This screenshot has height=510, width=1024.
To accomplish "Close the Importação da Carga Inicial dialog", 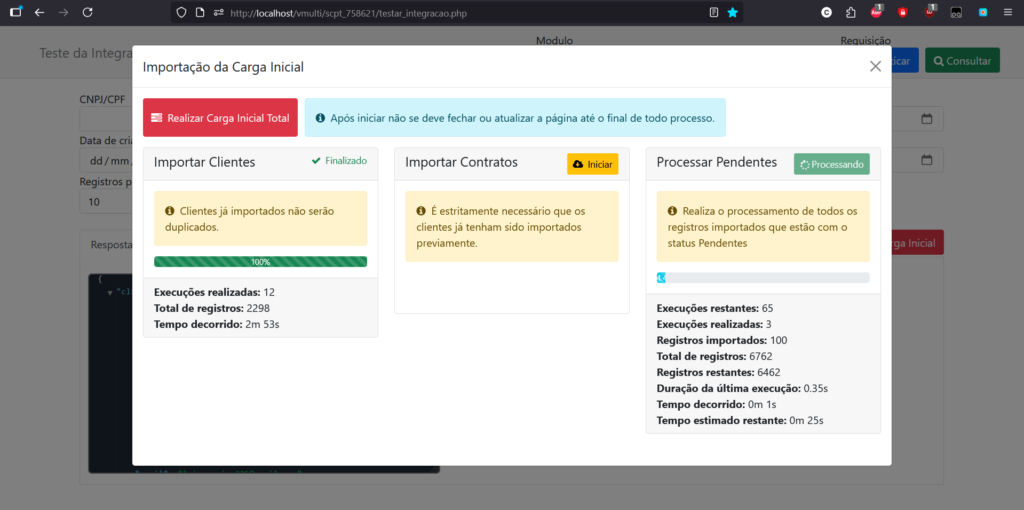I will click(x=875, y=66).
